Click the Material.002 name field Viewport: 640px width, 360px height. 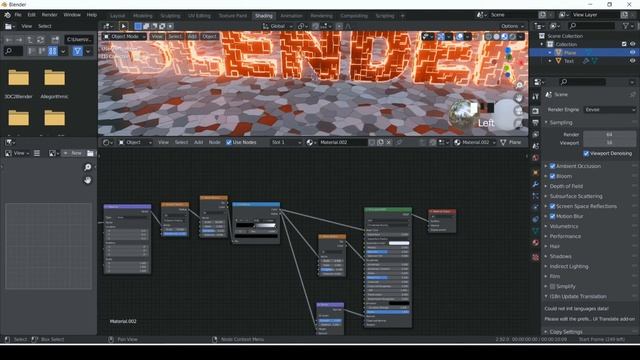pyautogui.click(x=343, y=142)
